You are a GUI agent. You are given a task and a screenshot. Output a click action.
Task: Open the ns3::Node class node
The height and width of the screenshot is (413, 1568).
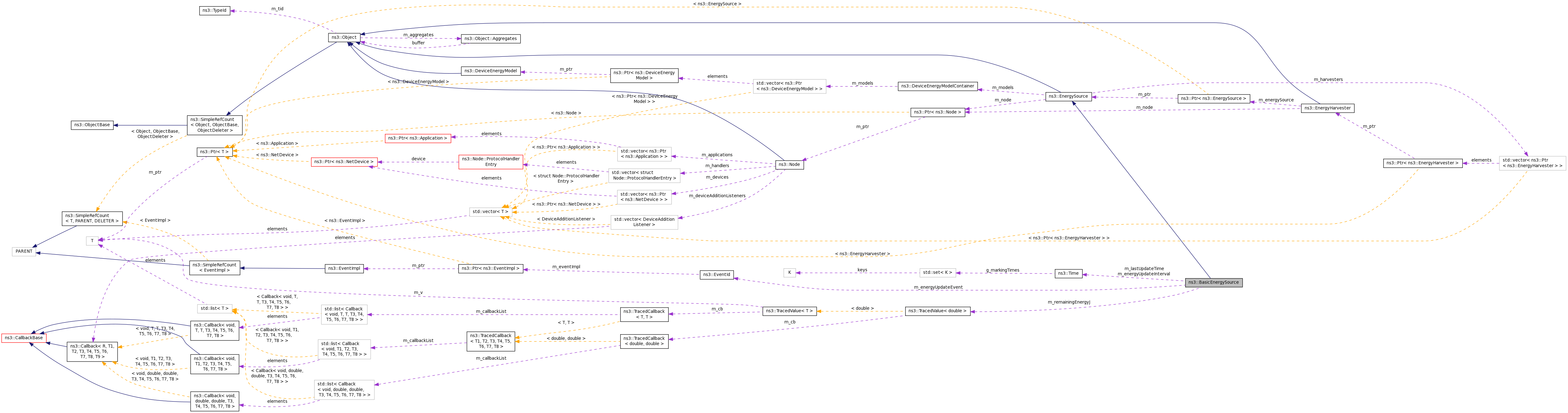[x=789, y=165]
